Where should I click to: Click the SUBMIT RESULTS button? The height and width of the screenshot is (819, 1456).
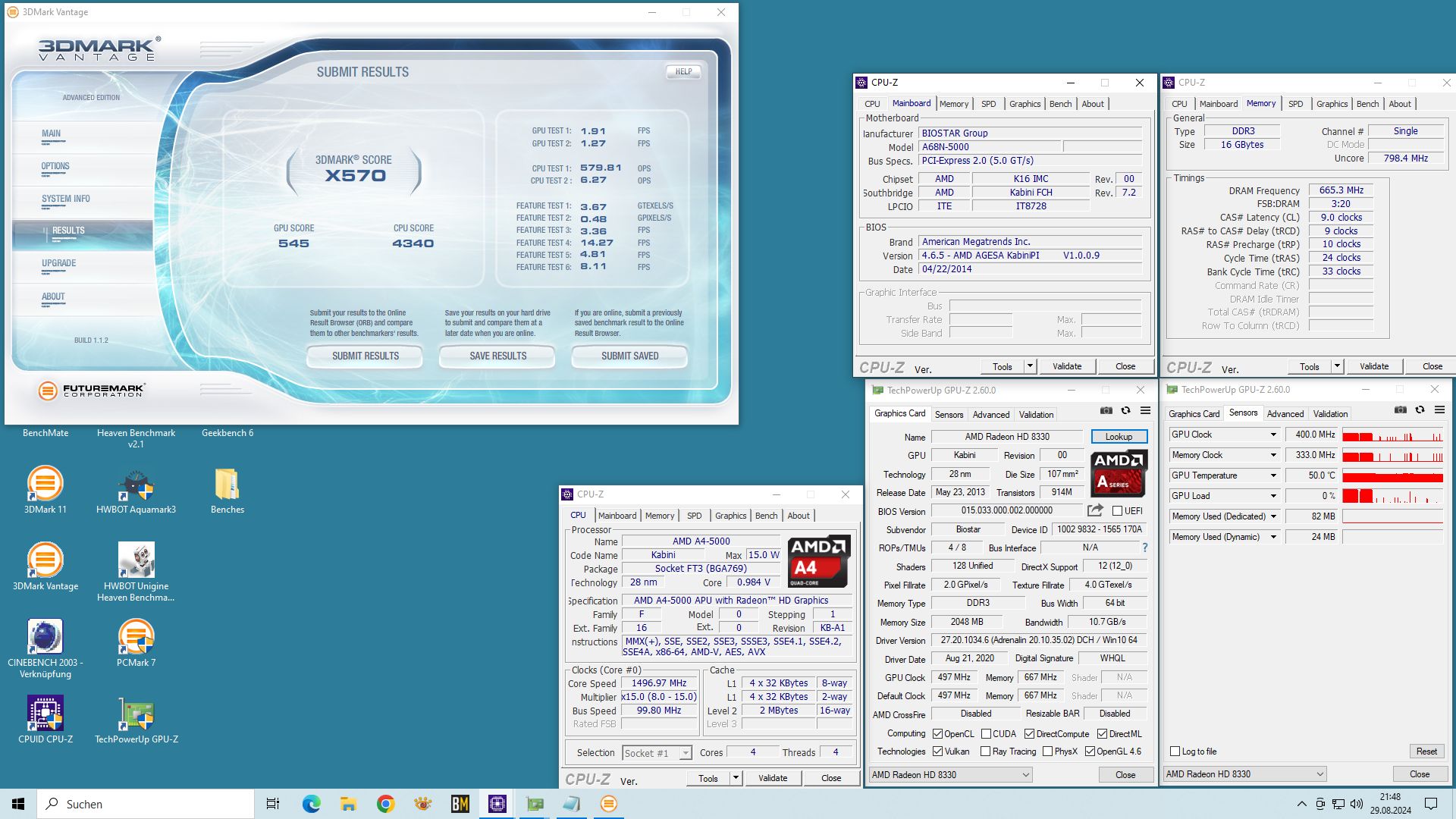pos(365,356)
